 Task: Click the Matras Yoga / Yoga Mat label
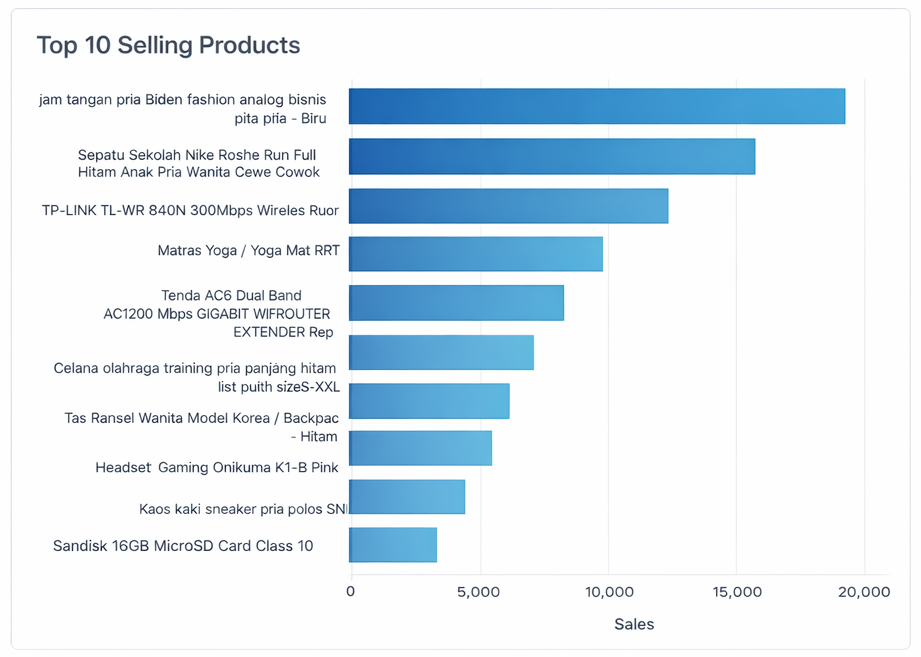(248, 251)
